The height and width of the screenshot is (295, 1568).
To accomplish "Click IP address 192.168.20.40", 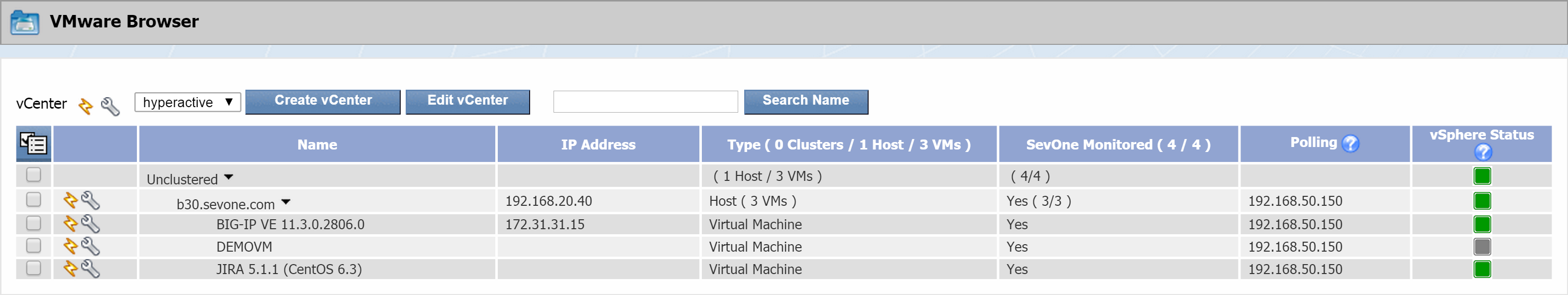I will pyautogui.click(x=549, y=201).
